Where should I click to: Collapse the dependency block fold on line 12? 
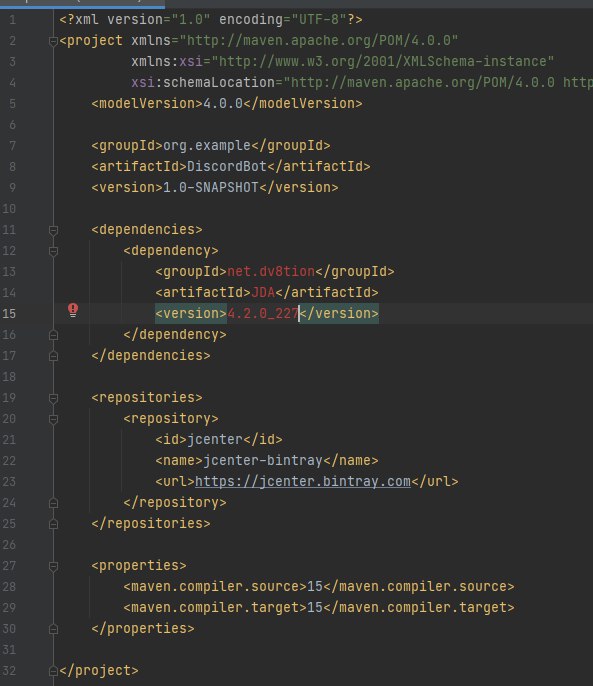(x=53, y=251)
